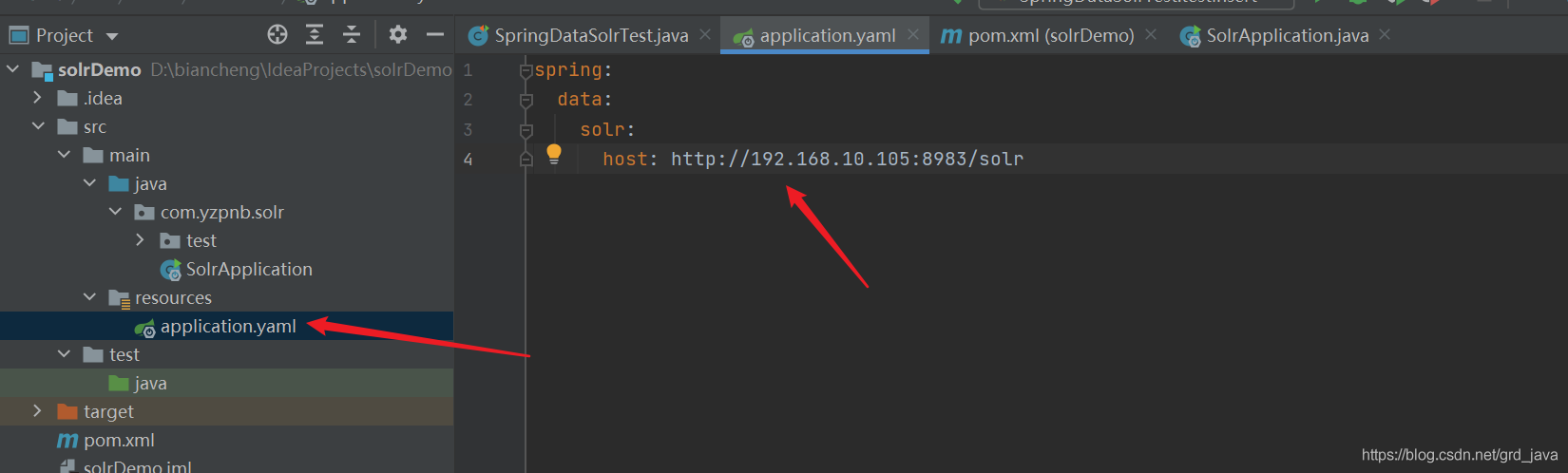Screen dimensions: 1568x473
Task: Click line number 4 in the gutter
Action: [x=468, y=160]
